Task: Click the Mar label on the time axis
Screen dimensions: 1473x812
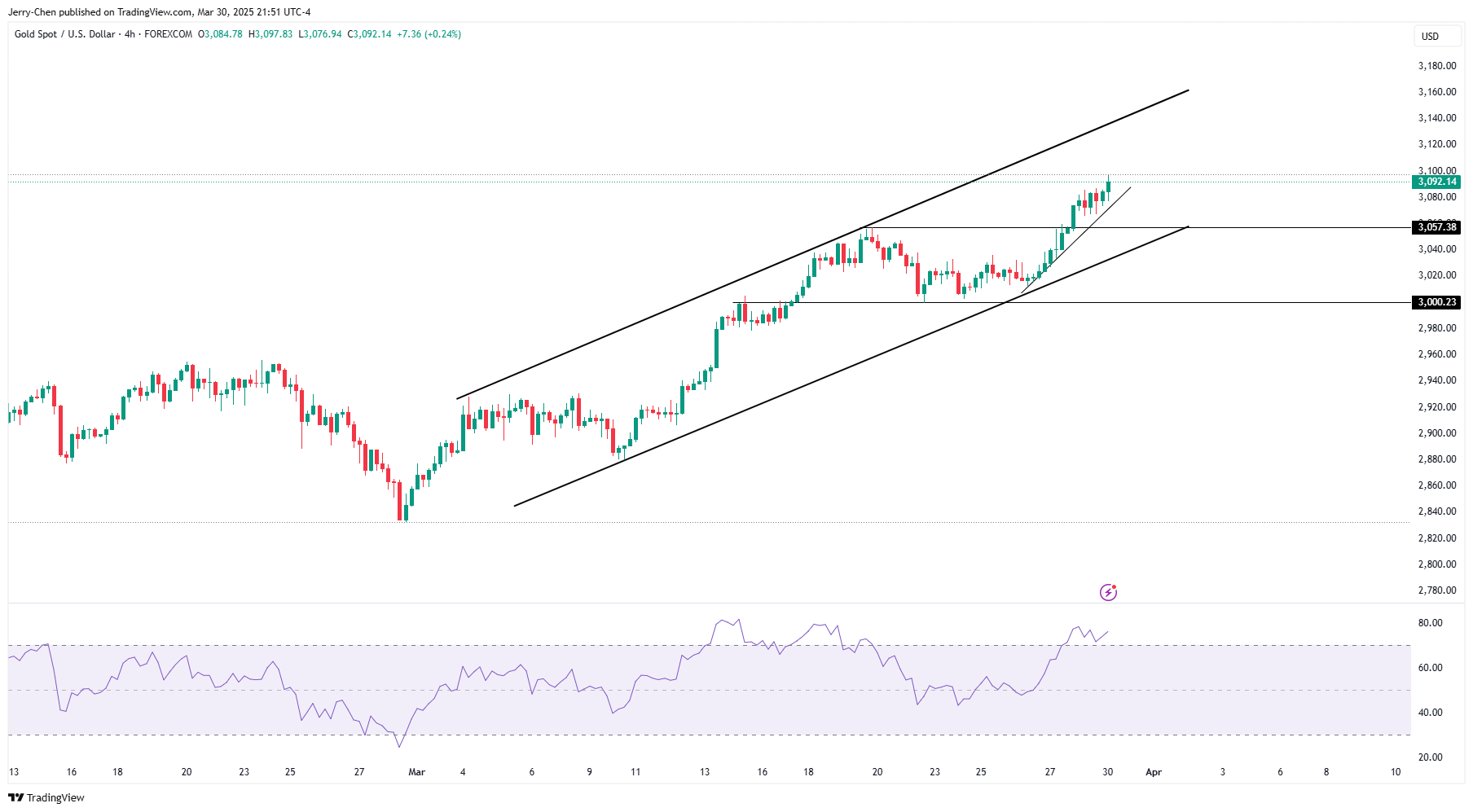Action: [416, 772]
